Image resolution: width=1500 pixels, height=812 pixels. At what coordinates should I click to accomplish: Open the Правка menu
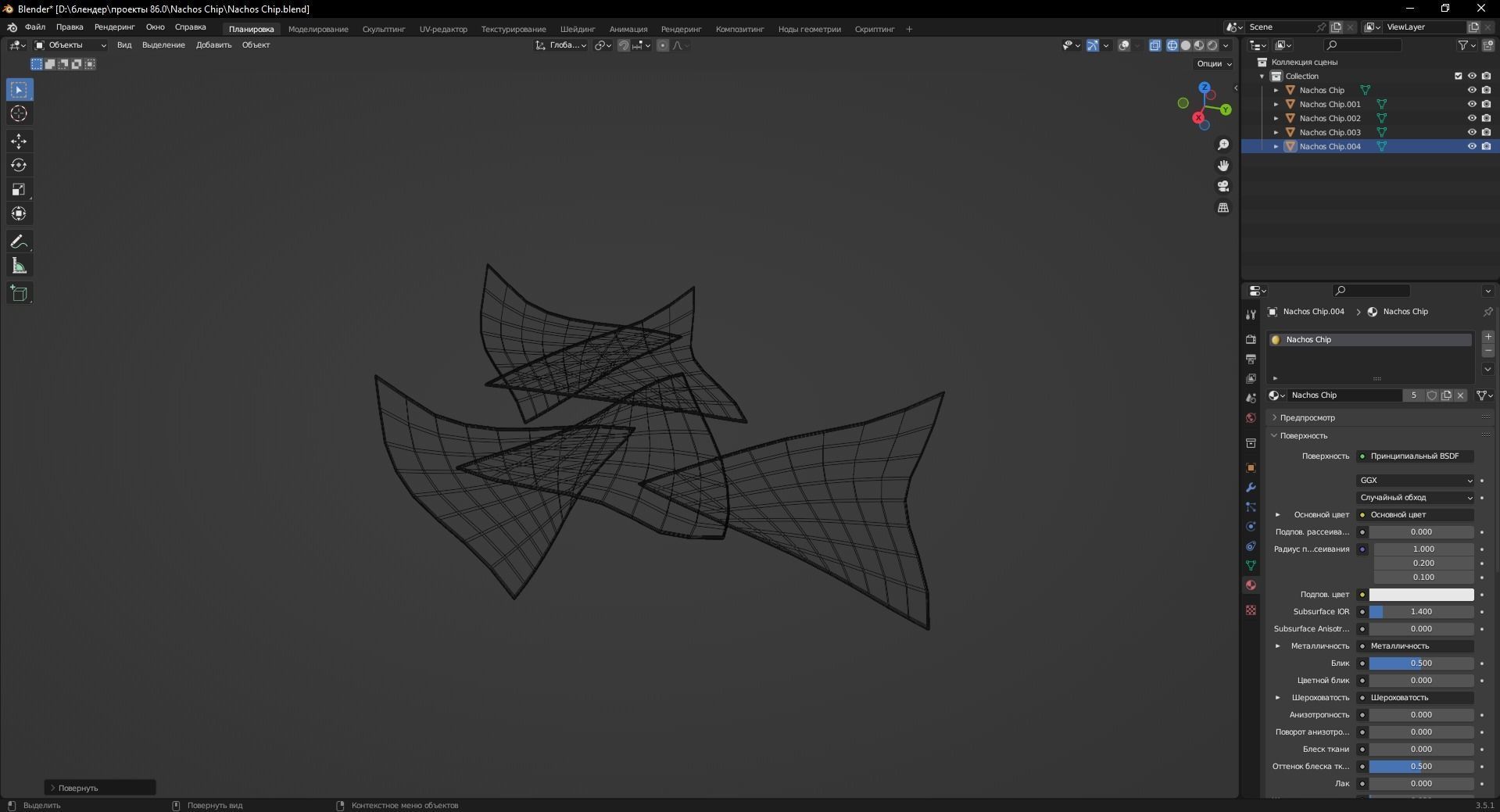[70, 27]
